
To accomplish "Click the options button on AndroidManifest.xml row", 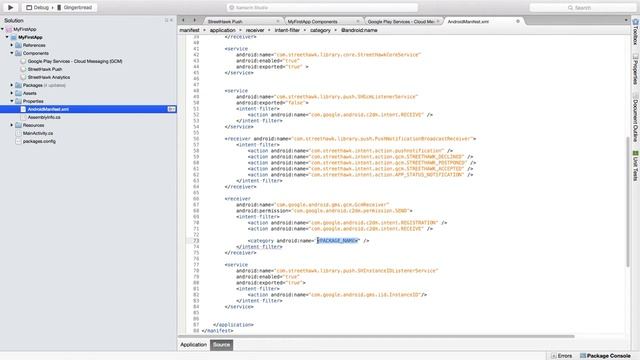I will [x=171, y=109].
